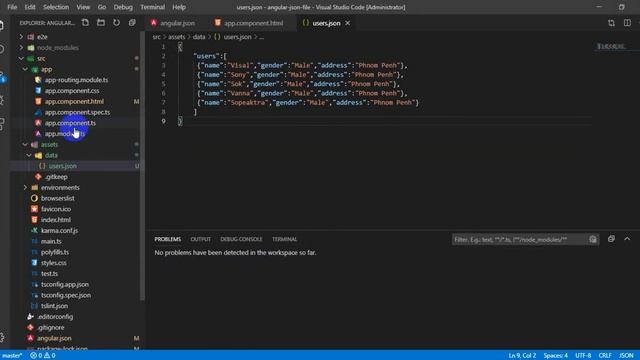The image size is (640, 360).
Task: Click errors and warnings count in status bar
Action: pyautogui.click(x=42, y=356)
